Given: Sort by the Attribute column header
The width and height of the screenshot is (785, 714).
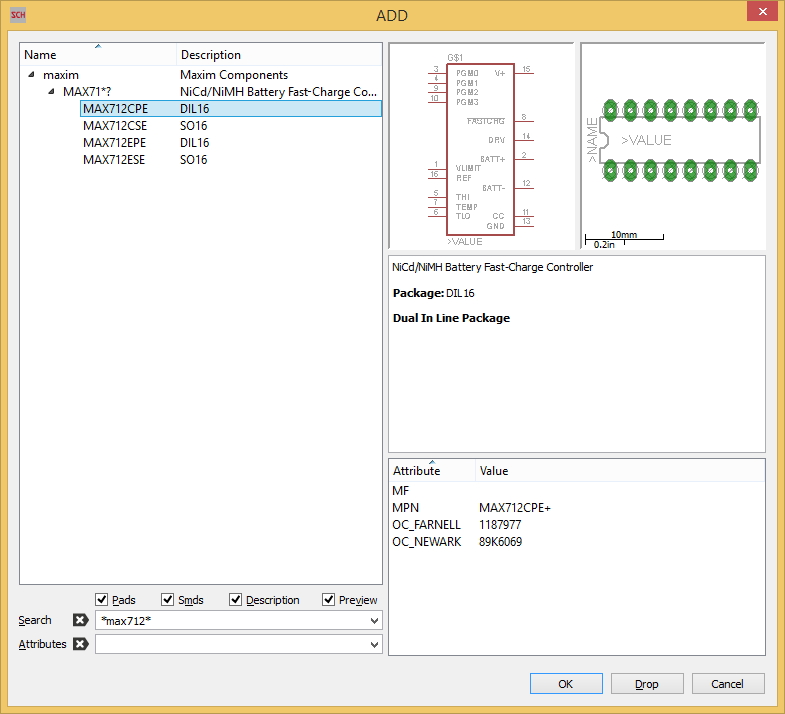Looking at the screenshot, I should click(x=432, y=471).
